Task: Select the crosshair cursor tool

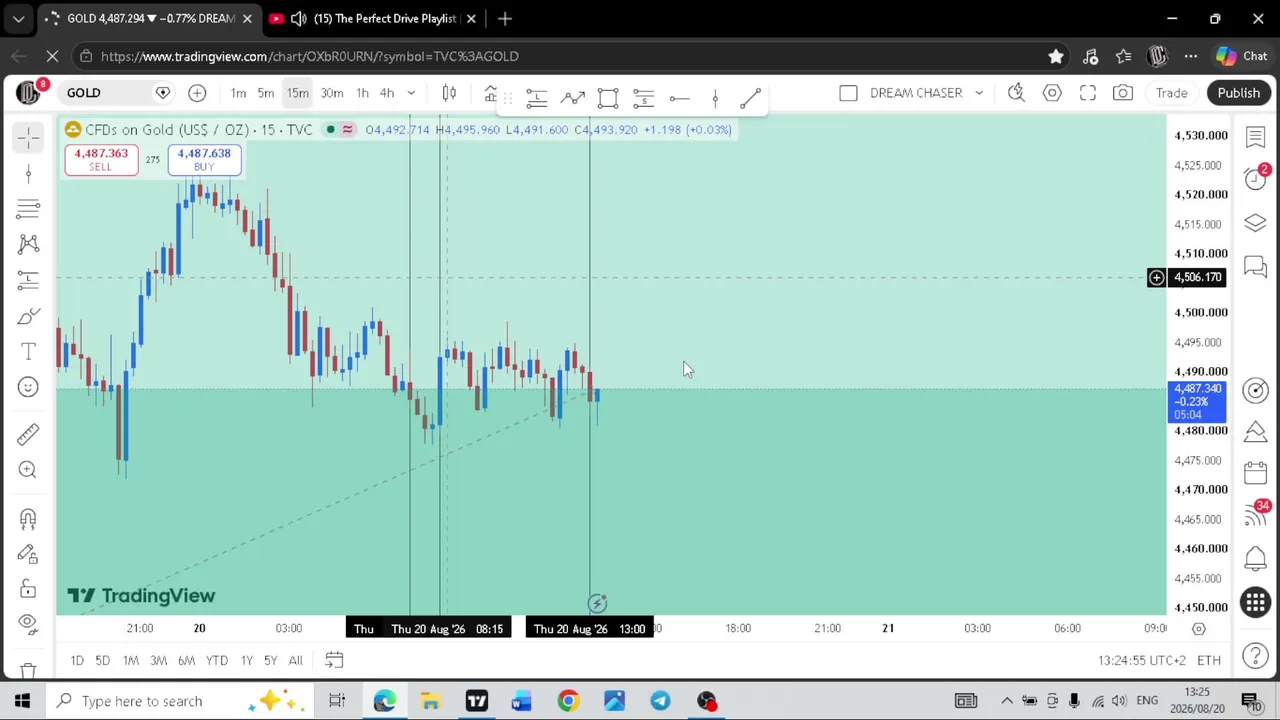Action: (28, 136)
